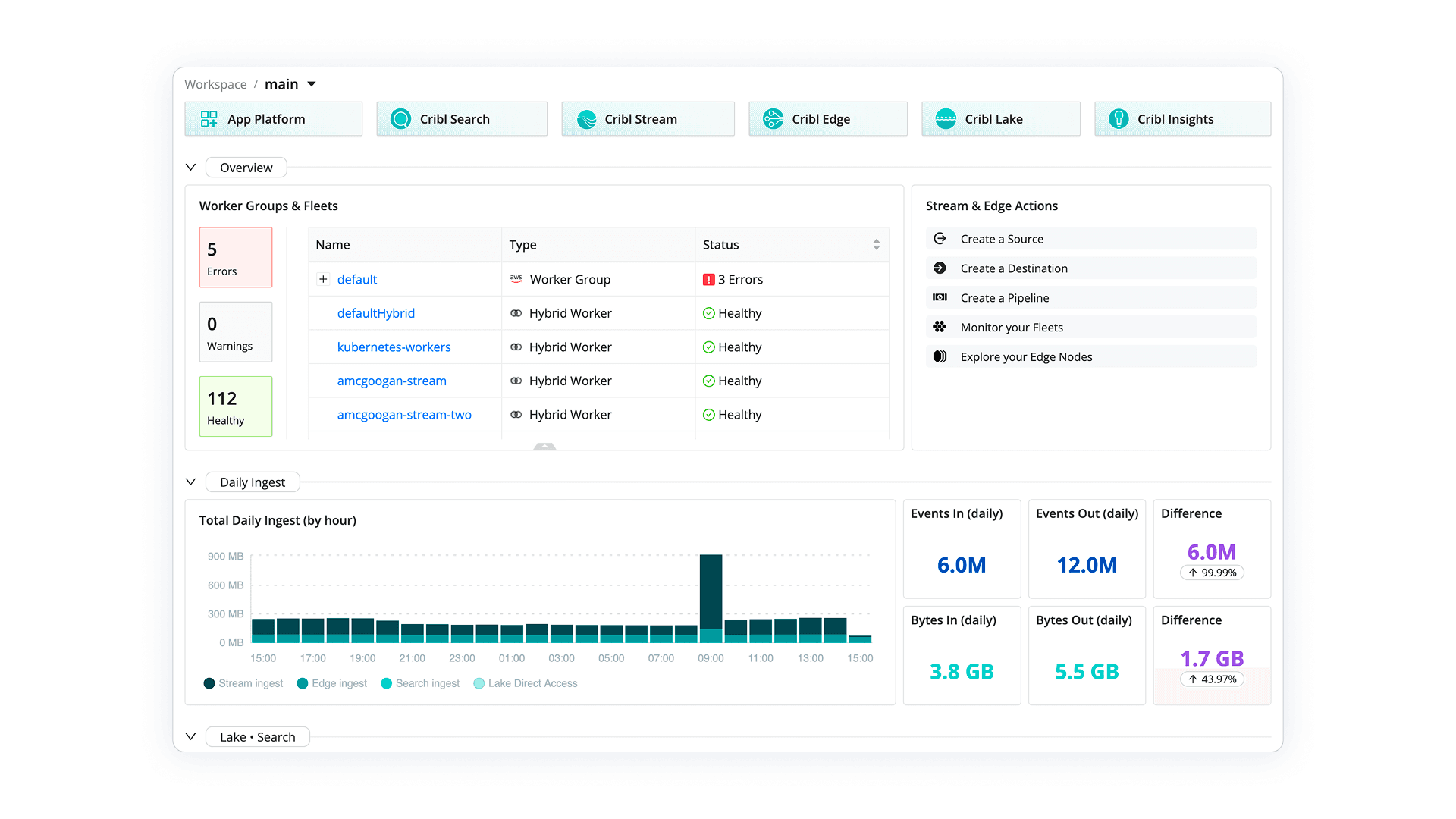Click the Cribl Insights lightbulb icon

(1119, 119)
